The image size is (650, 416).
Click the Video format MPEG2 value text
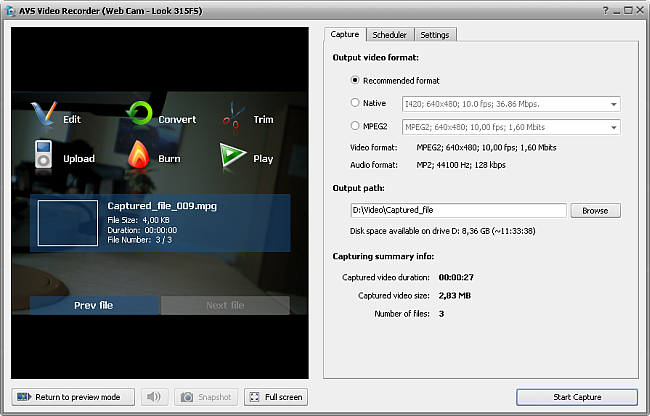pos(486,148)
